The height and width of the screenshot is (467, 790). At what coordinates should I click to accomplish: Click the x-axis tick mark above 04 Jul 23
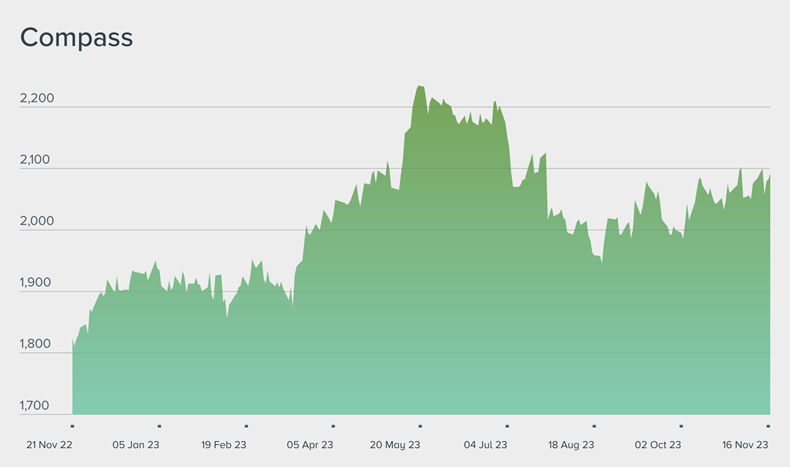click(x=507, y=425)
